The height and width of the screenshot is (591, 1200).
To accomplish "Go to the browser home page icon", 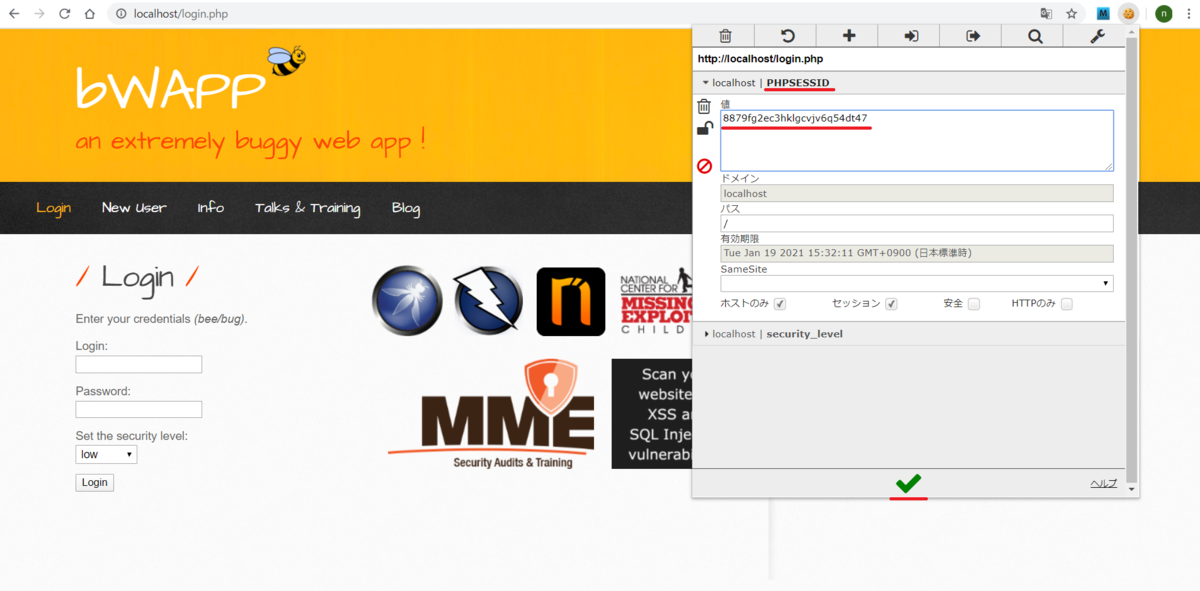I will pyautogui.click(x=90, y=14).
